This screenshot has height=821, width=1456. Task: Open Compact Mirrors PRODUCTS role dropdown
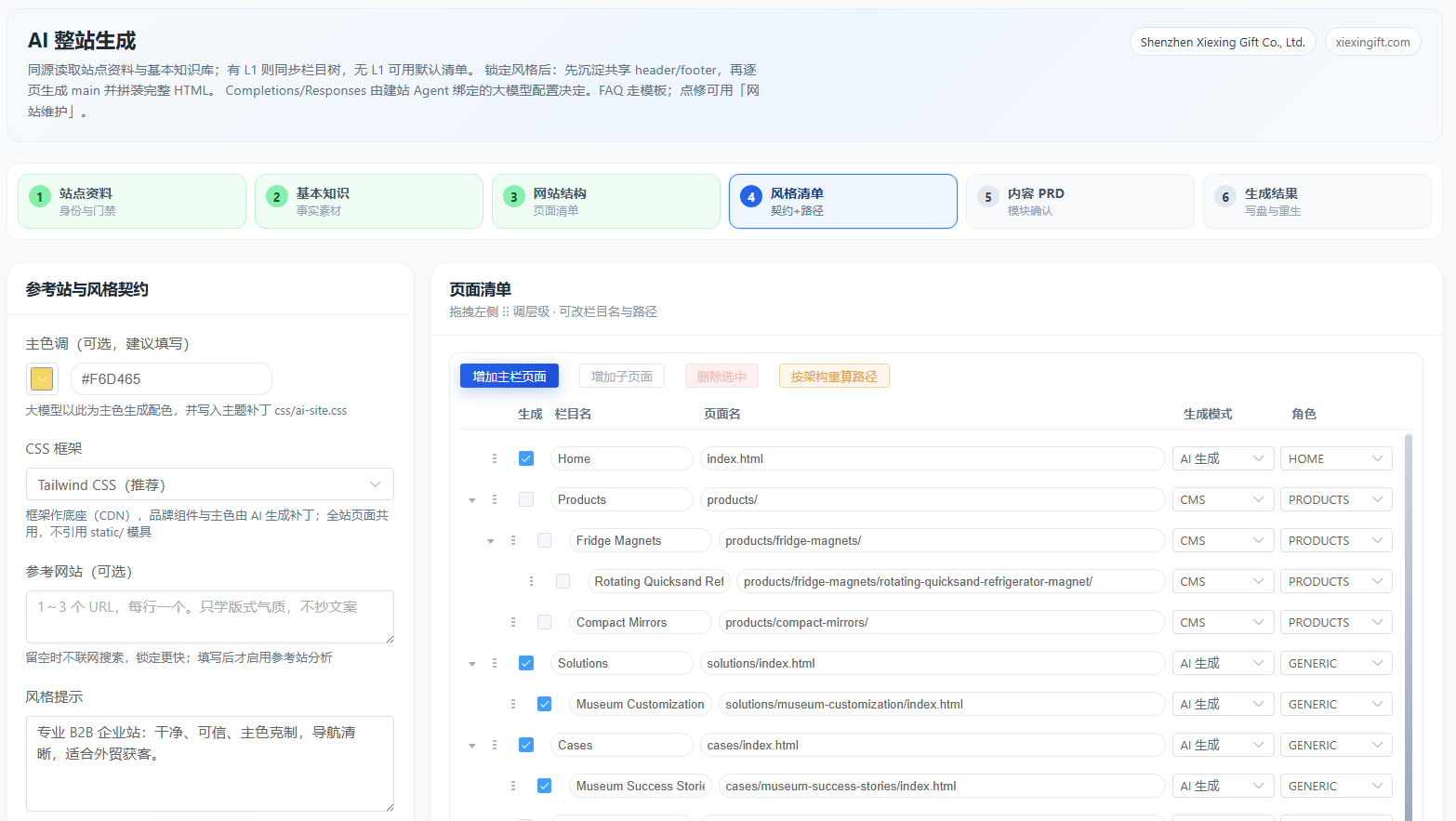[x=1336, y=622]
